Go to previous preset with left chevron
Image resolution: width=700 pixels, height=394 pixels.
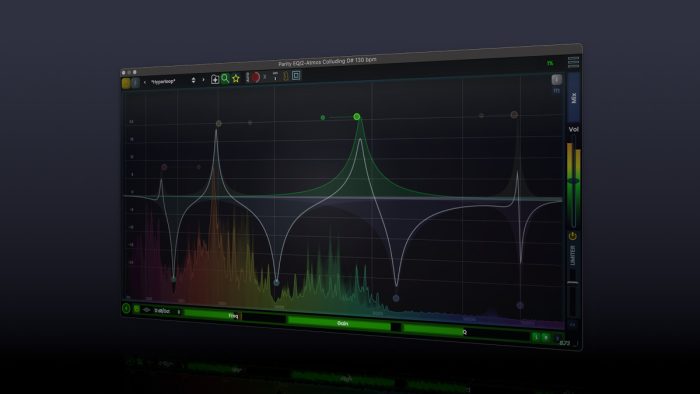[x=145, y=82]
